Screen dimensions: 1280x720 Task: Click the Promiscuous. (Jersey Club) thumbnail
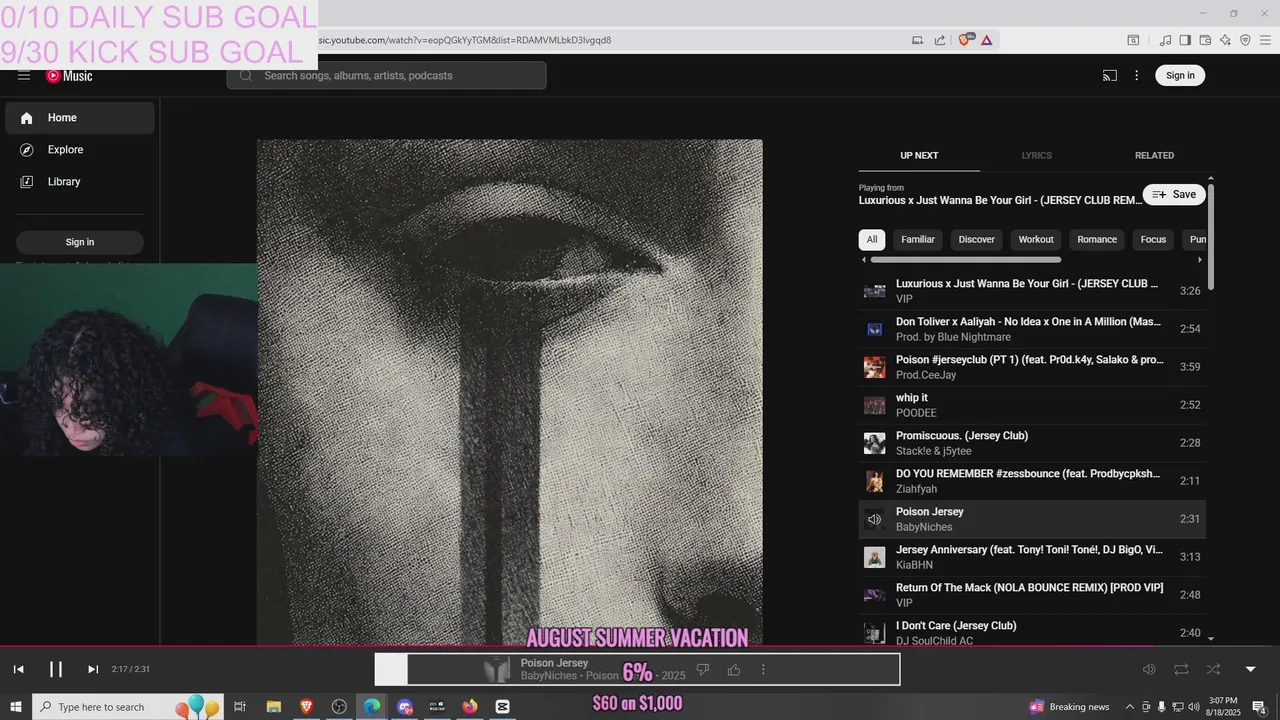click(875, 443)
